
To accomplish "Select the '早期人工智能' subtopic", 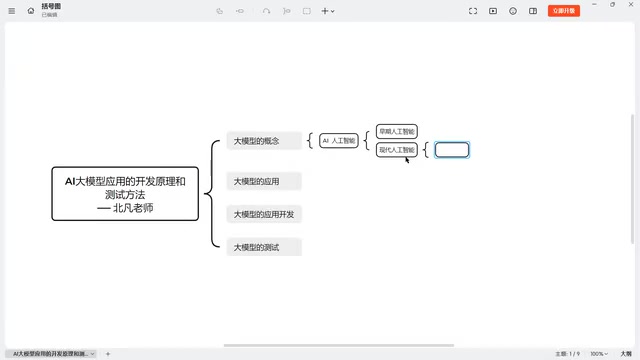I will [397, 131].
